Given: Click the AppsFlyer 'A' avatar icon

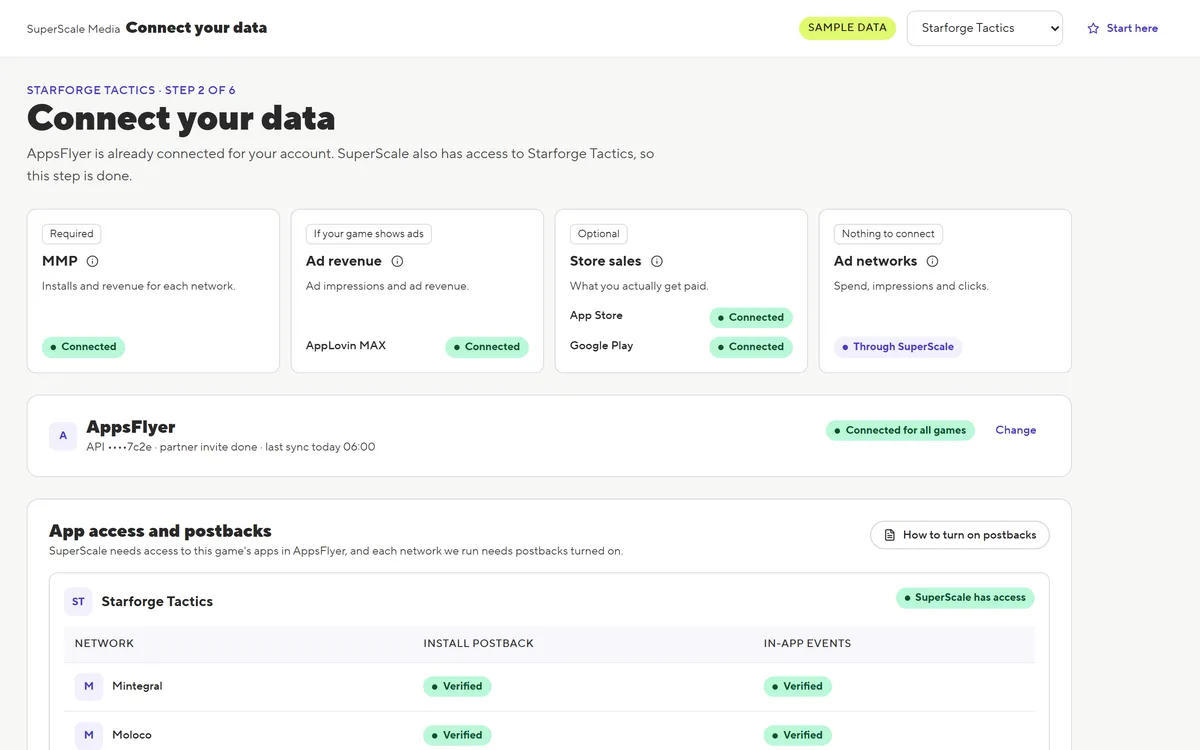Looking at the screenshot, I should click(x=63, y=436).
